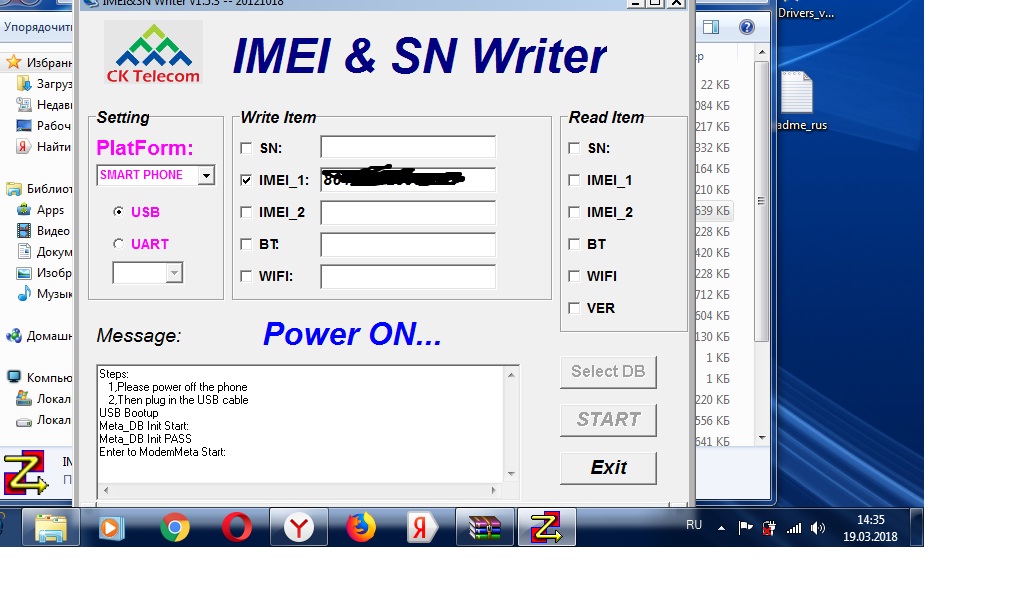Select Недавние места in Explorer sidebar
The height and width of the screenshot is (600, 1024).
[44, 104]
